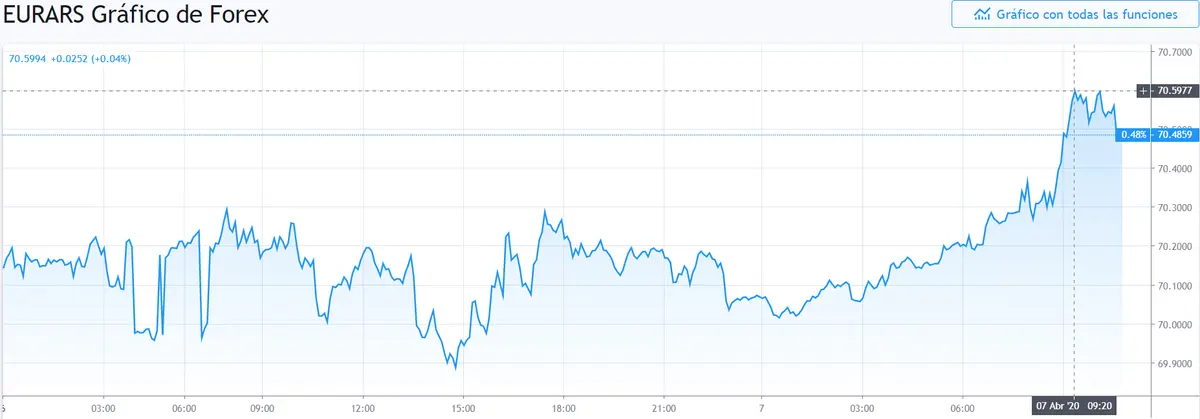This screenshot has height=419, width=1200.
Task: Click the 70.3000 price axis label
Action: 1174,207
